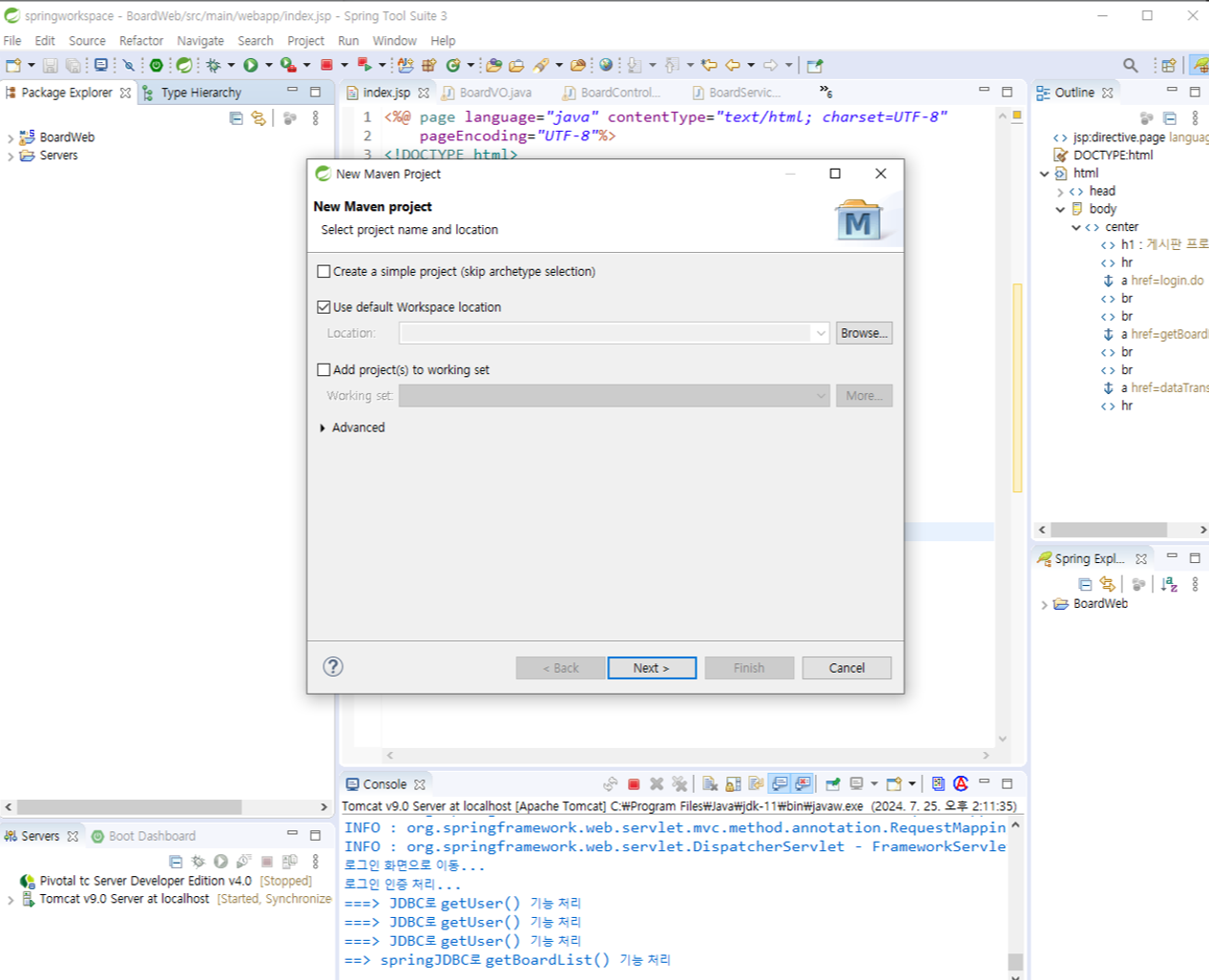This screenshot has width=1209, height=980.
Task: Click Clear Console icon
Action: tap(710, 784)
